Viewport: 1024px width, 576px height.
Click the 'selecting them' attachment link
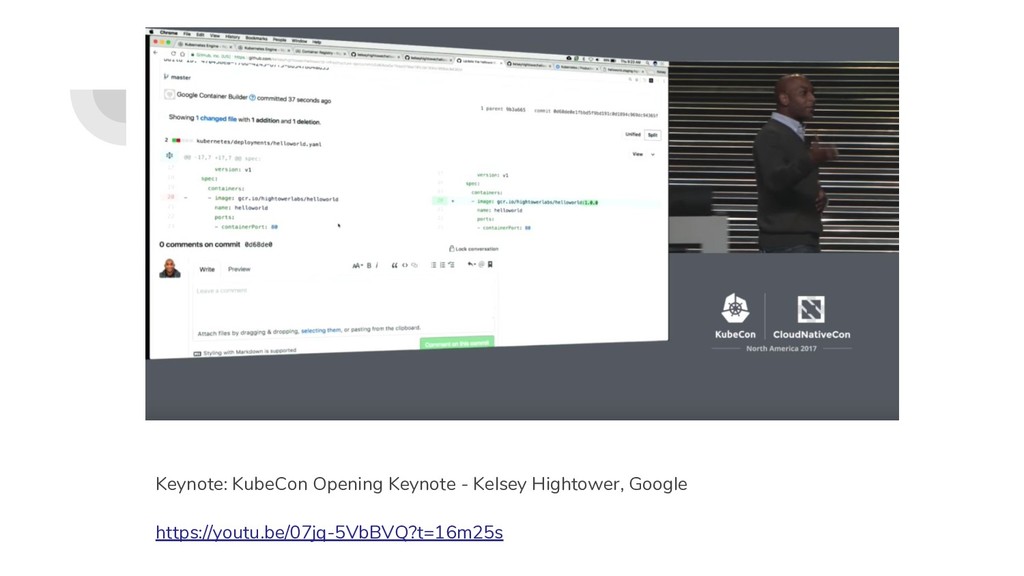321,330
